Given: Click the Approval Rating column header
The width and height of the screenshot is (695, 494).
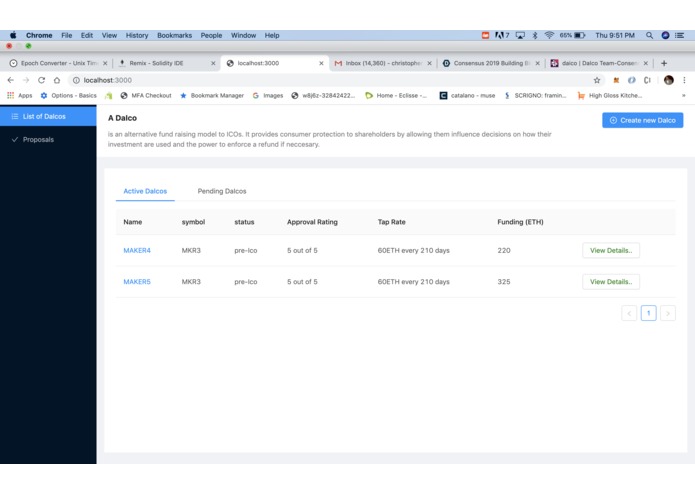Looking at the screenshot, I should 312,222.
